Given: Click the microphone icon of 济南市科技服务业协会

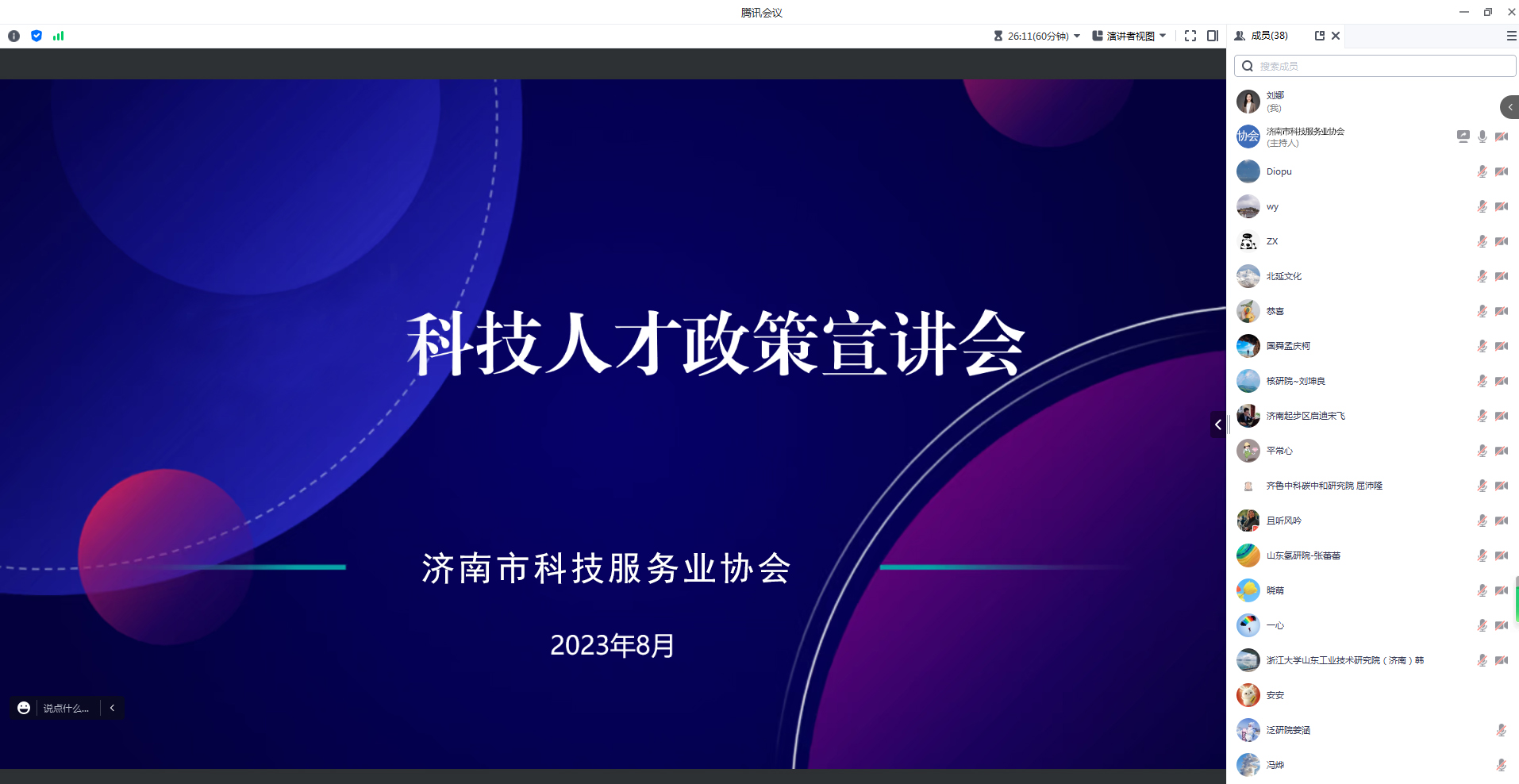Looking at the screenshot, I should [1482, 136].
